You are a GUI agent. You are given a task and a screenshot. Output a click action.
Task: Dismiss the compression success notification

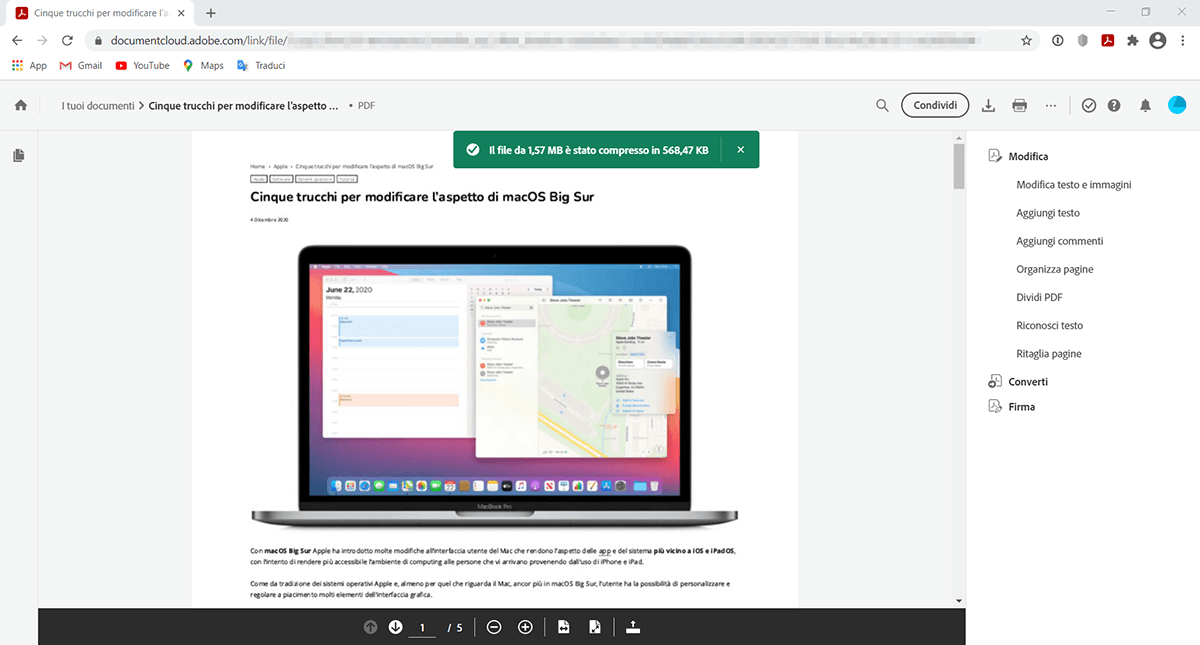pos(740,150)
